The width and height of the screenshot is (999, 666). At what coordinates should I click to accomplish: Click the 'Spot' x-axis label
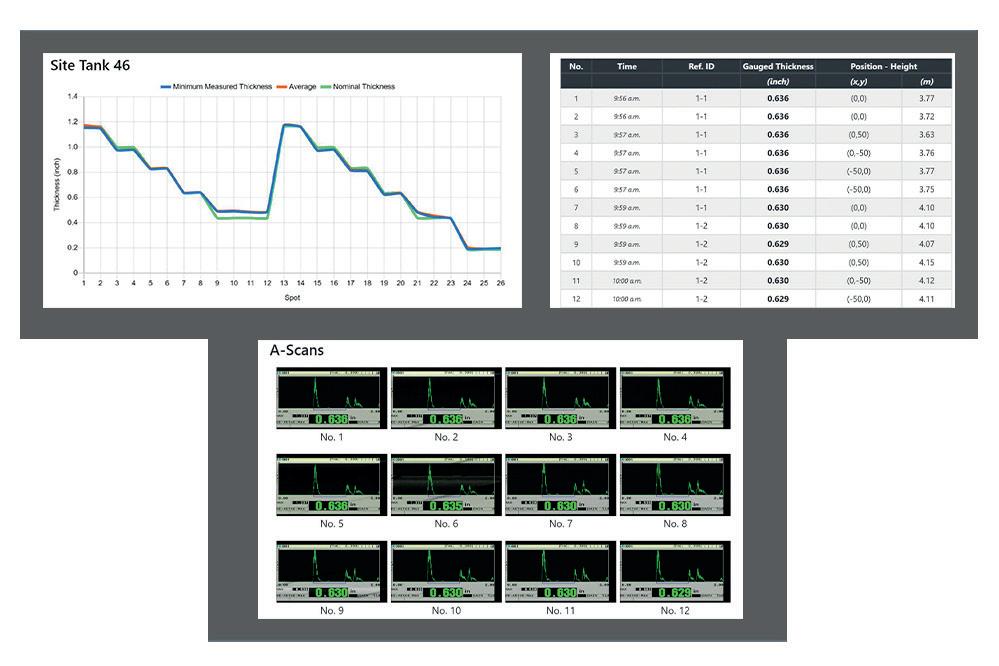[292, 298]
